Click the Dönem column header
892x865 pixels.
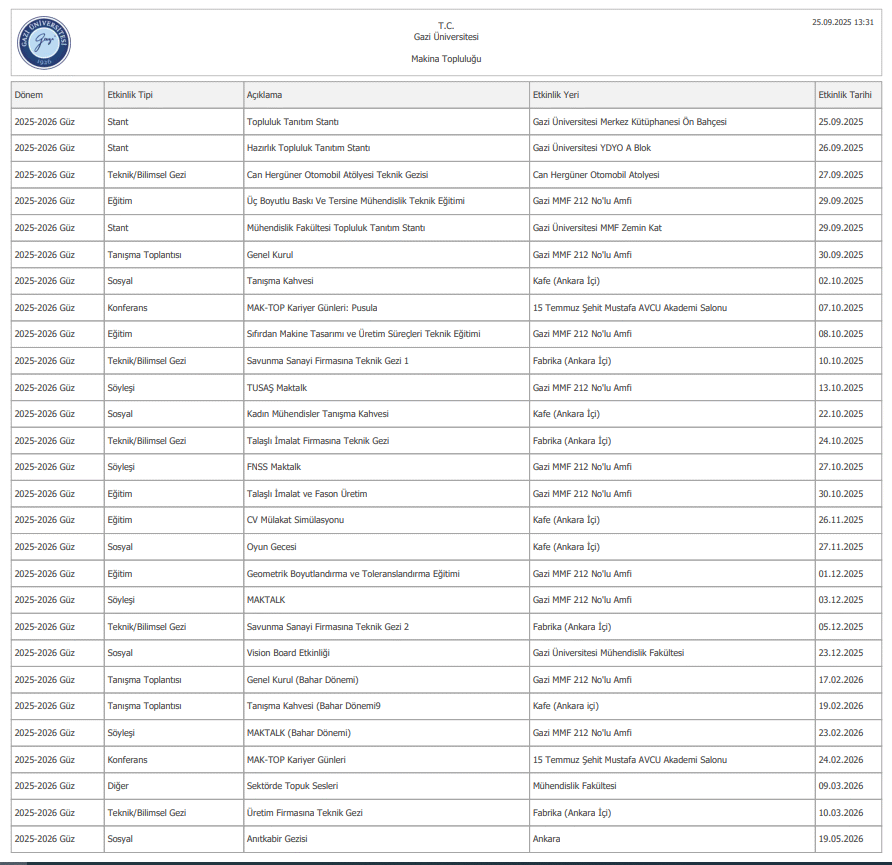(x=29, y=95)
